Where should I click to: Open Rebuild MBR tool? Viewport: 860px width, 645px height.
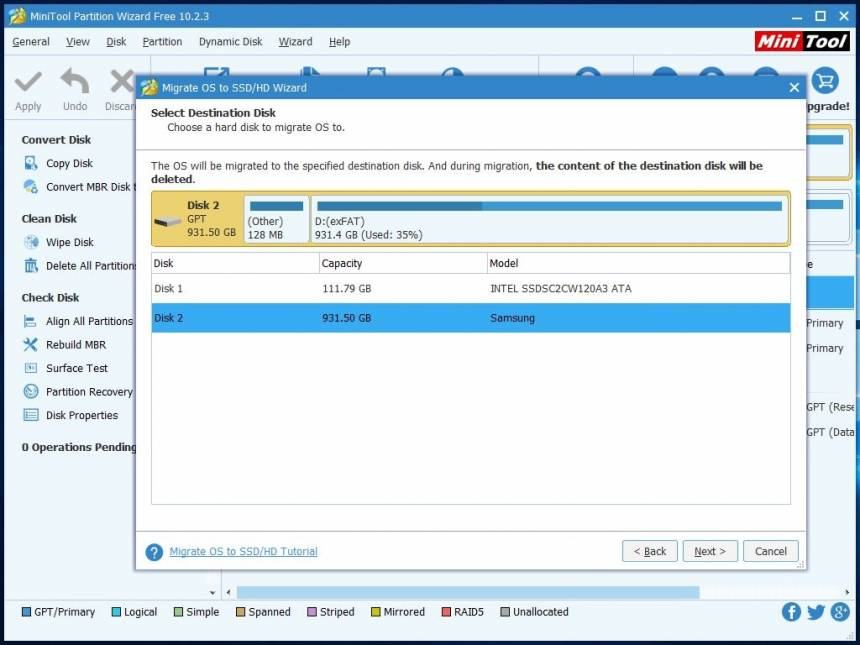tap(75, 345)
